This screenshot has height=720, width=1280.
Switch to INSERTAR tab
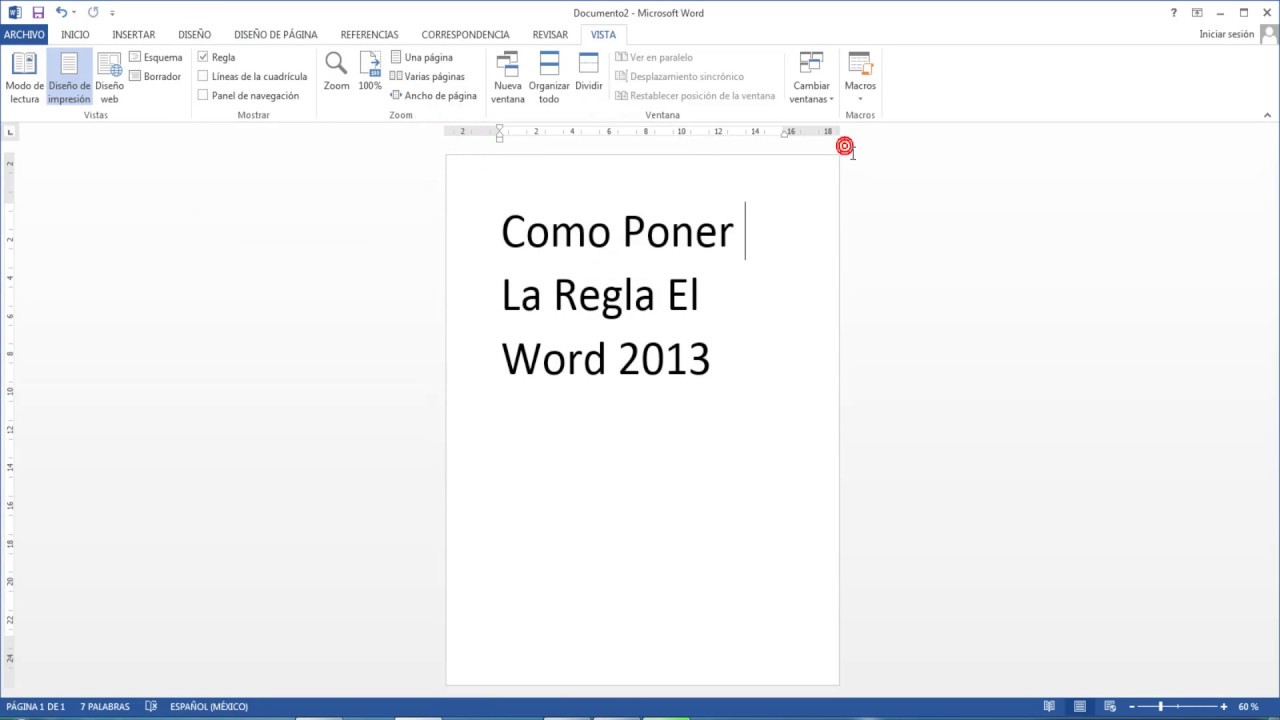click(133, 34)
